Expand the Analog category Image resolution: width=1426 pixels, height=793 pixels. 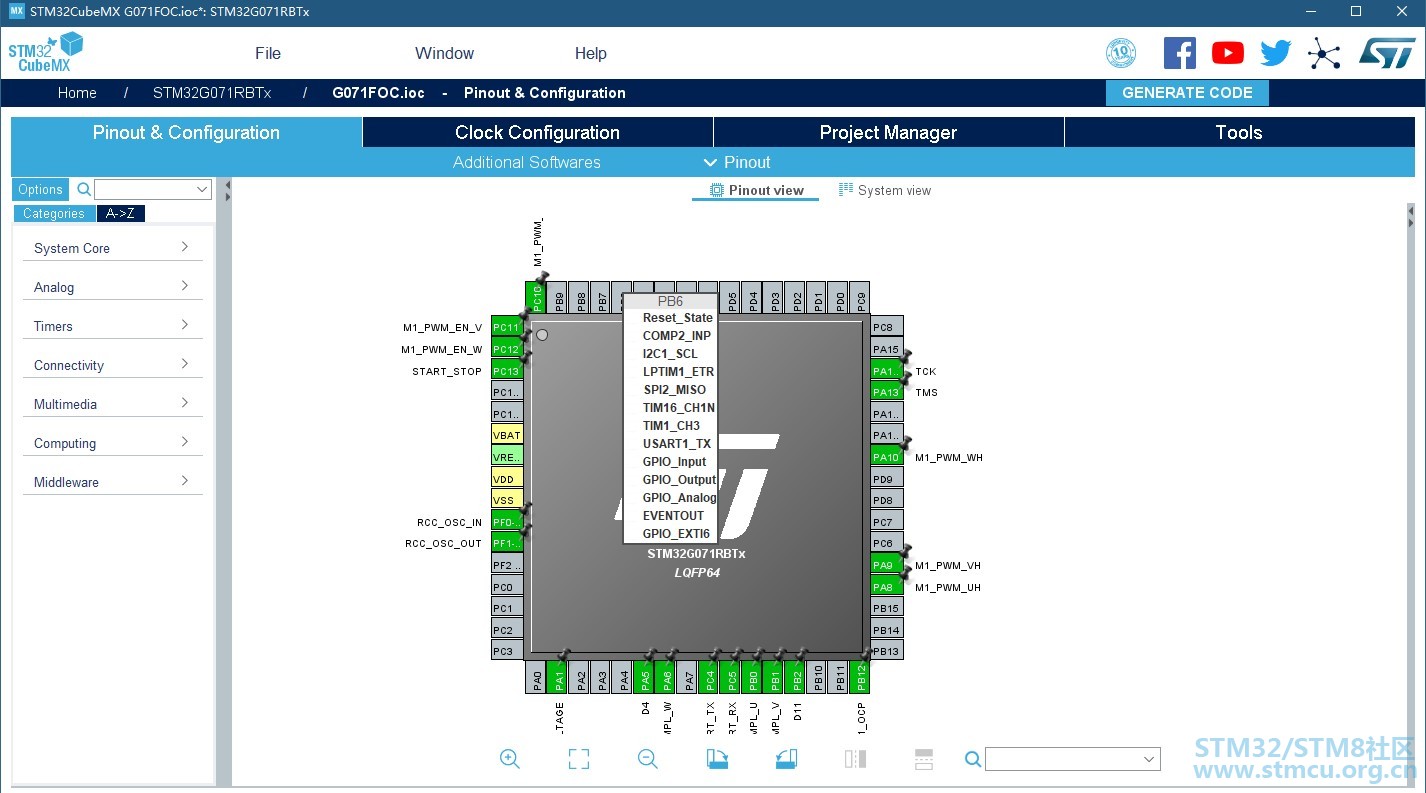[113, 287]
